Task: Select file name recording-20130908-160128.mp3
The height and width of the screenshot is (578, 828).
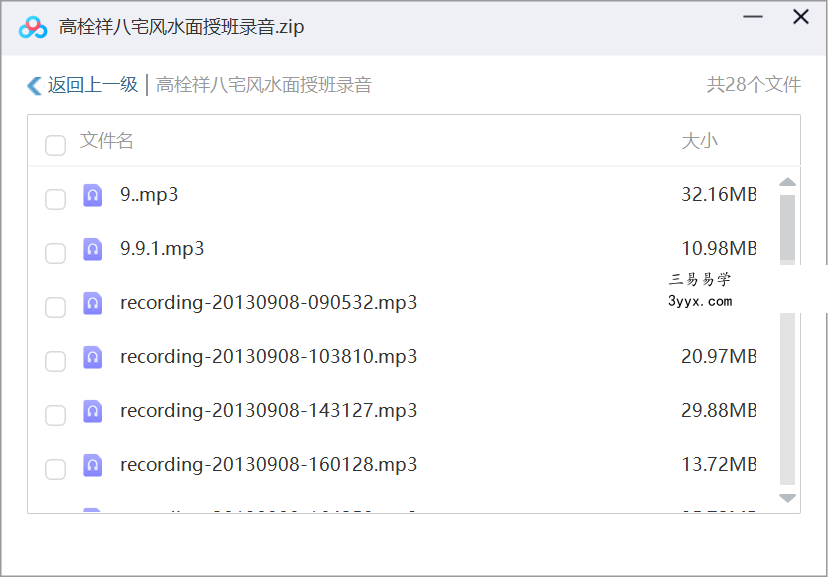Action: tap(268, 465)
